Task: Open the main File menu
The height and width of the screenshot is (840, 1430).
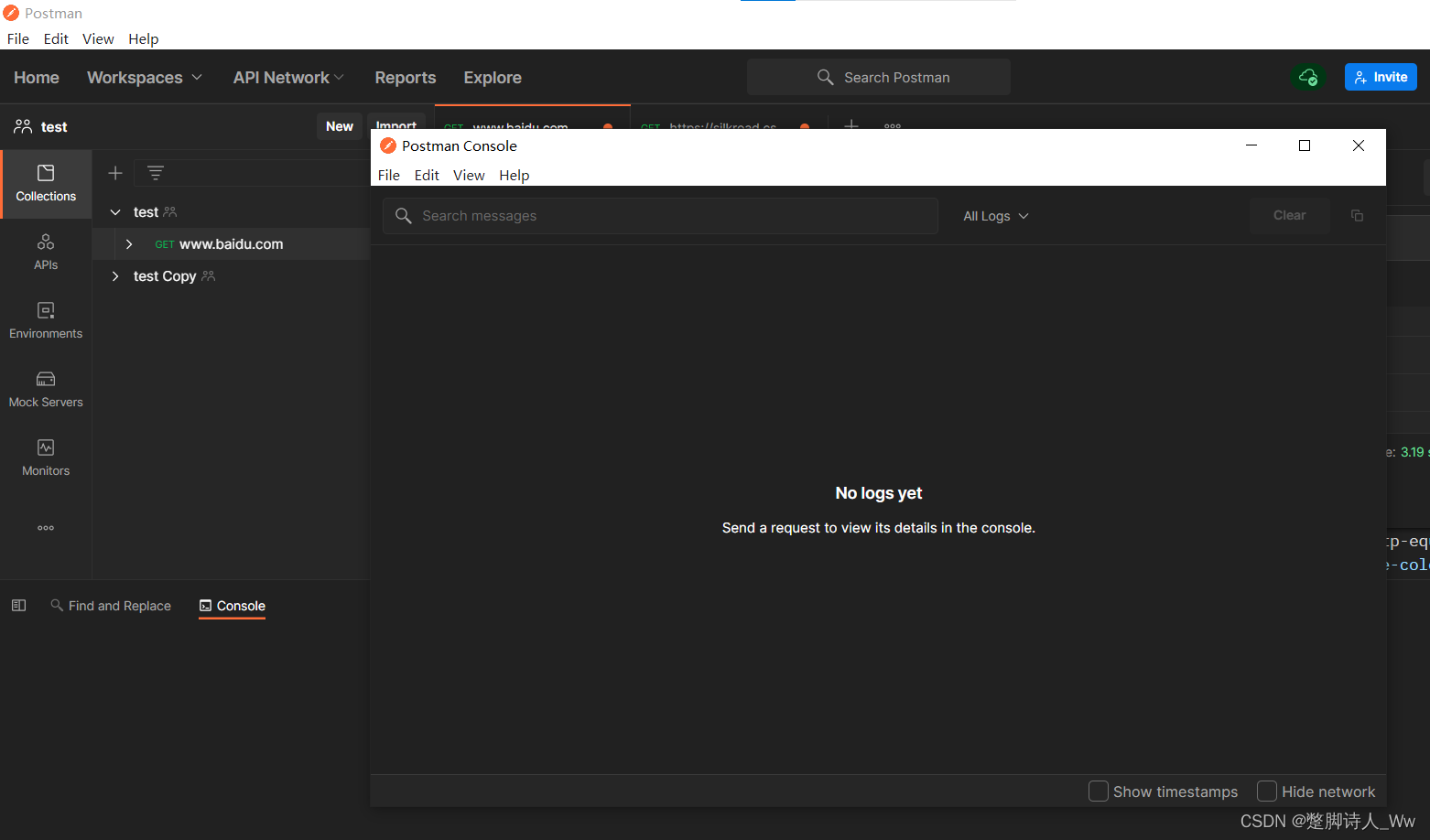Action: click(x=18, y=38)
